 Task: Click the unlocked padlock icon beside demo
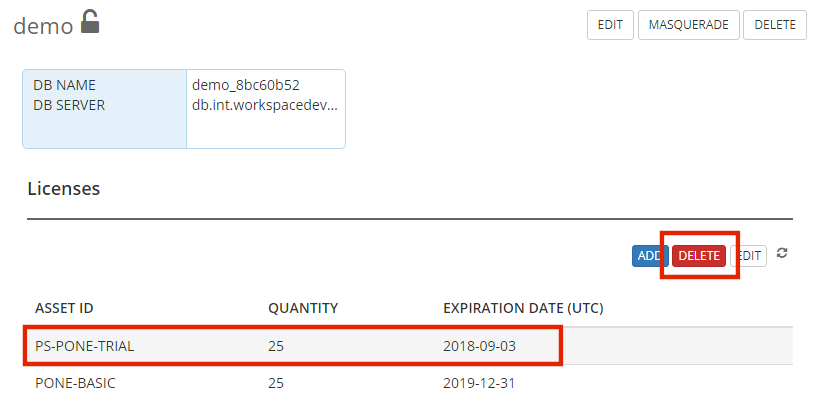click(x=90, y=22)
